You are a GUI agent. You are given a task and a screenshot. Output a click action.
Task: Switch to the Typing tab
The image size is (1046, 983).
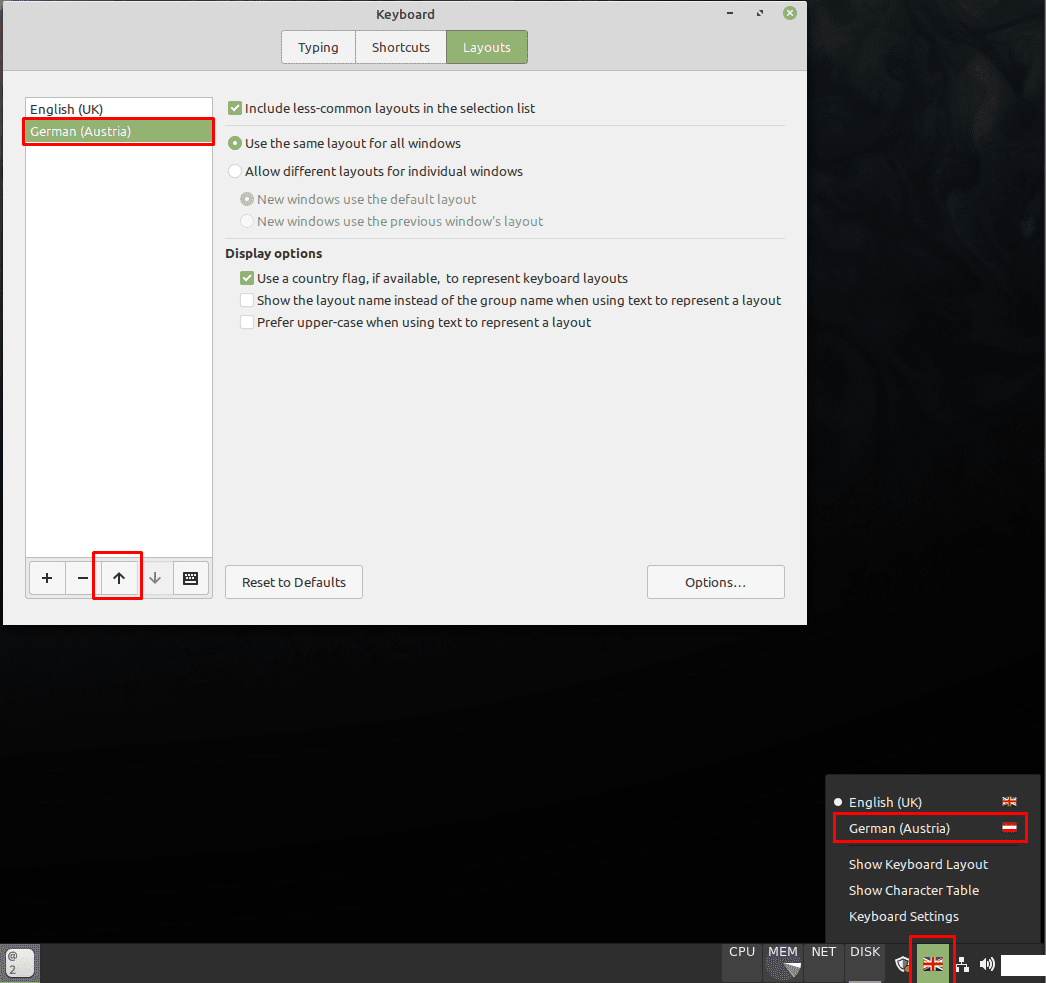(318, 47)
